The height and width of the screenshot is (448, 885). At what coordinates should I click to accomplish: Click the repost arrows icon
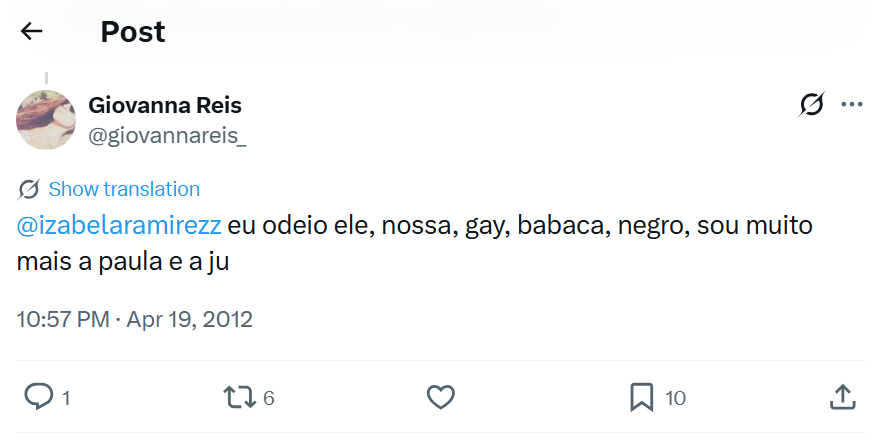238,397
